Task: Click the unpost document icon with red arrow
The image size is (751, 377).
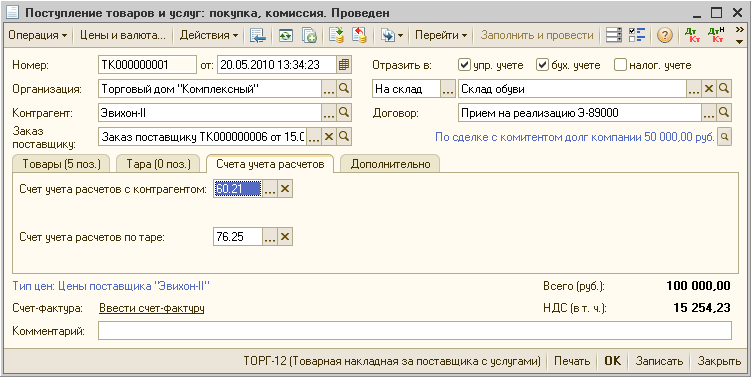Action: pyautogui.click(x=359, y=35)
